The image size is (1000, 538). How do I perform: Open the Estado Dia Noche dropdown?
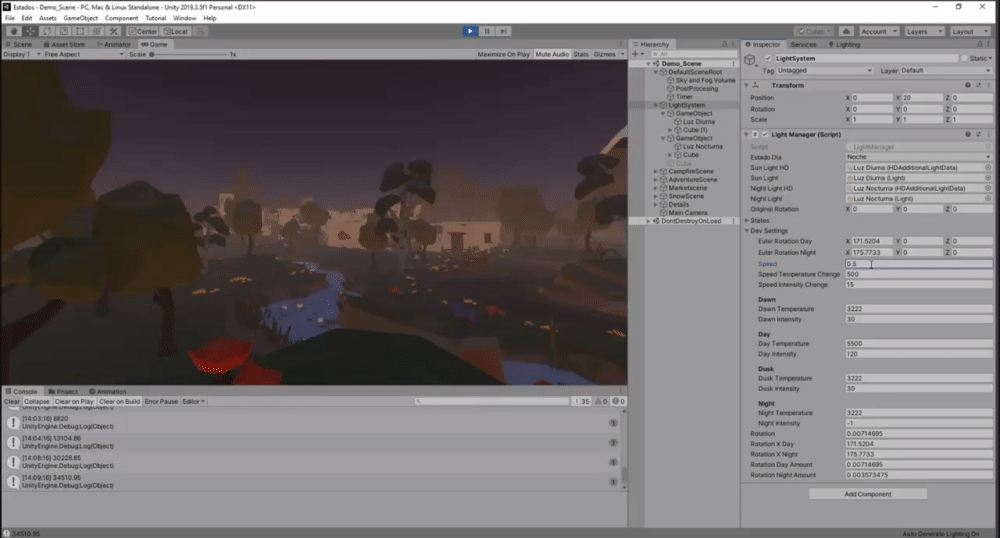(x=918, y=157)
